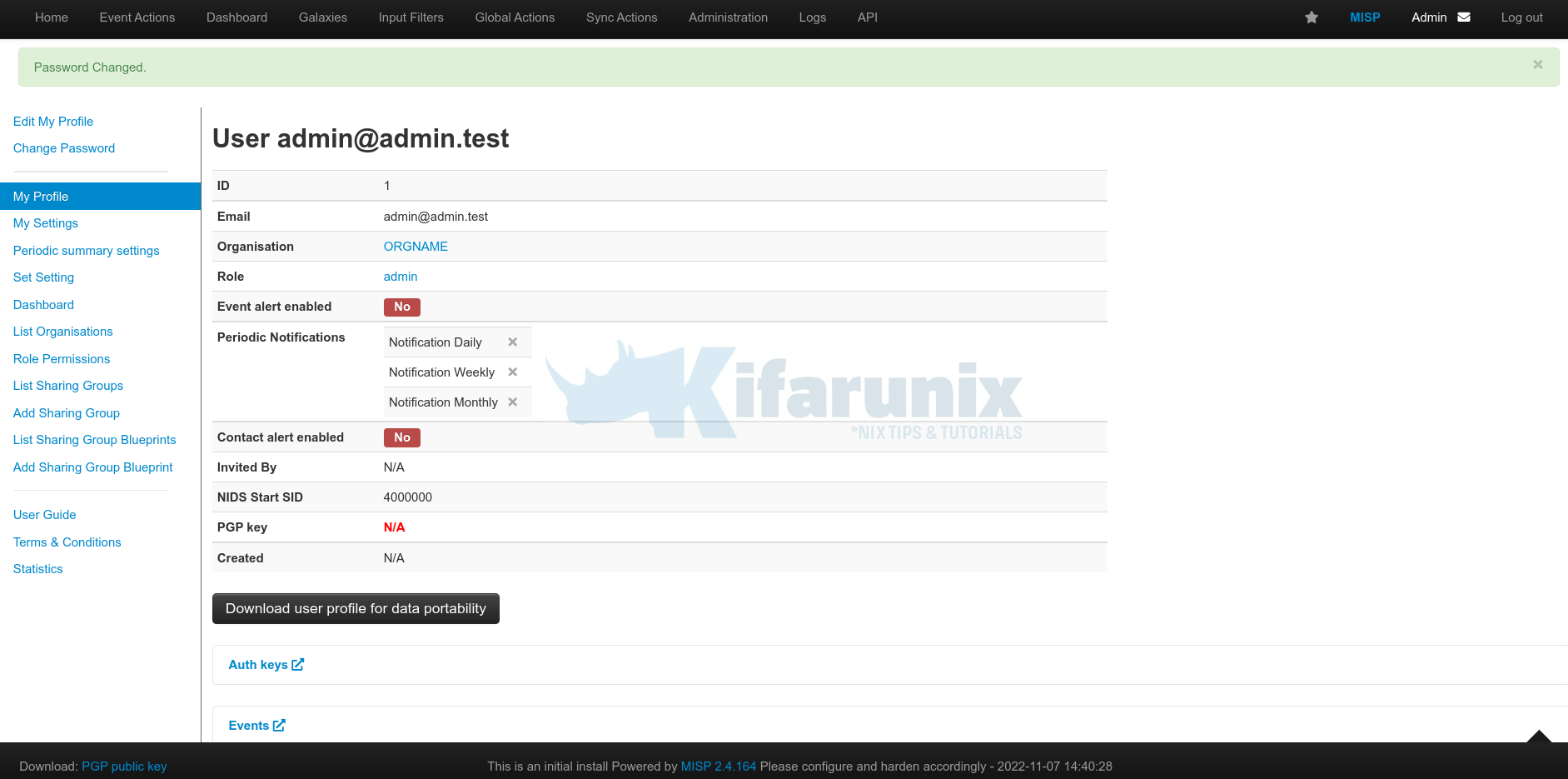Click the MISP link in navbar
The height and width of the screenshot is (779, 1568).
(1365, 17)
